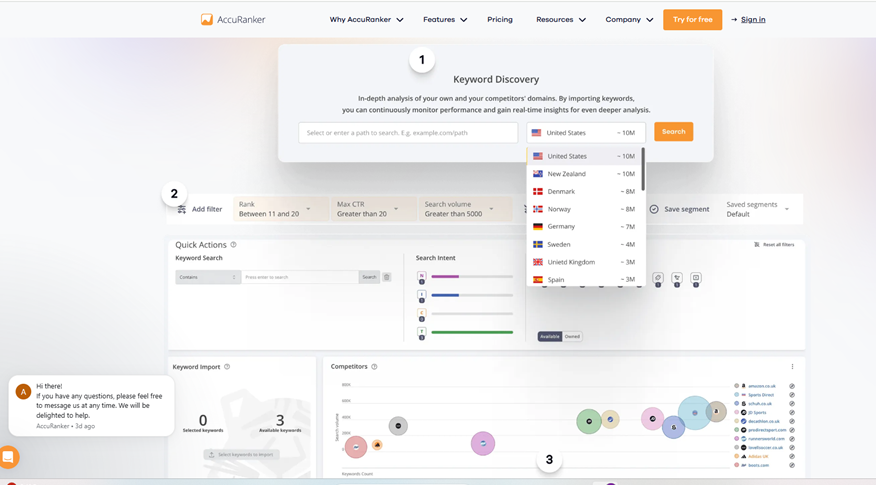This screenshot has height=485, width=876.
Task: Select the I informational intent icon
Action: pos(422,294)
